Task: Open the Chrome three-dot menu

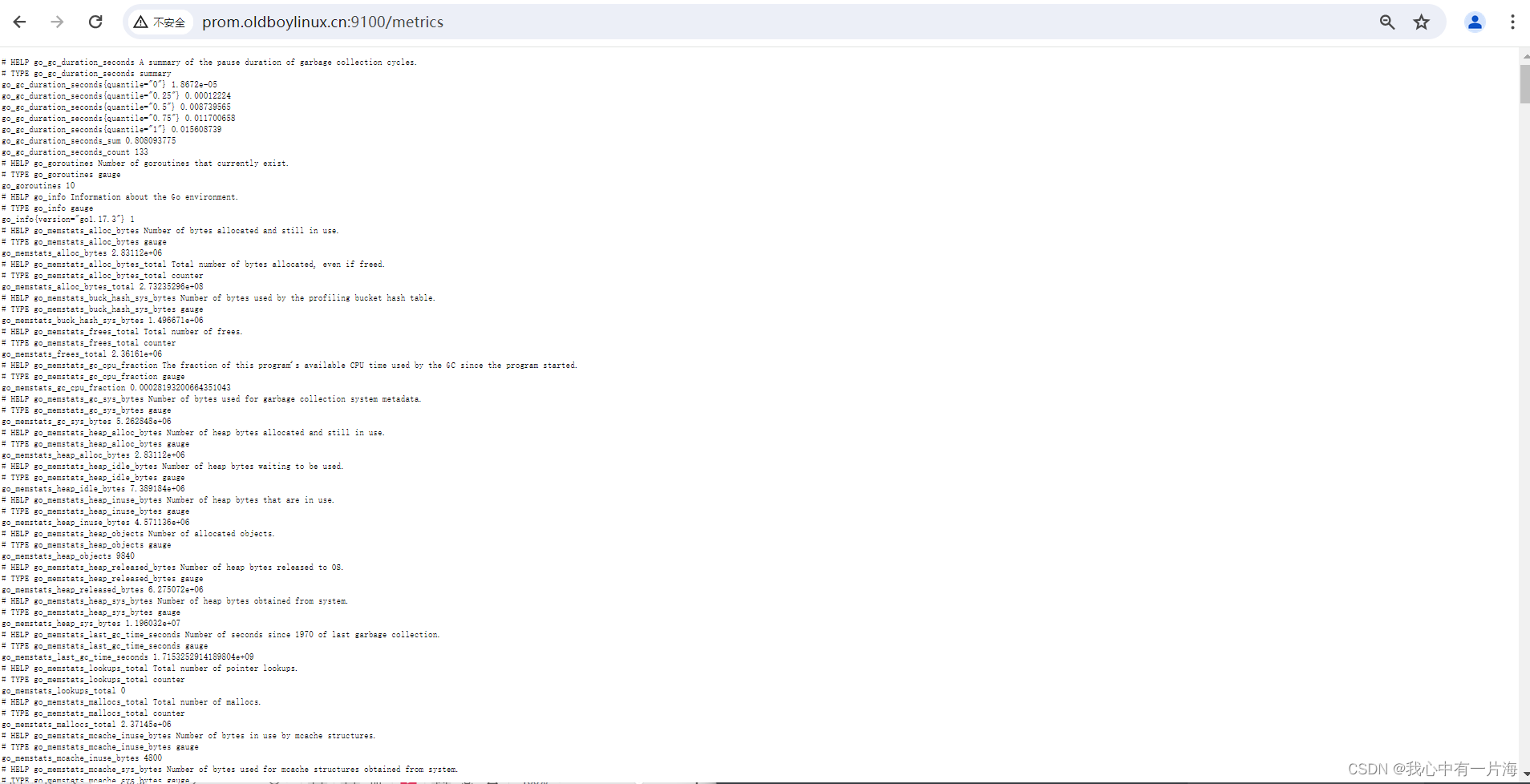Action: [x=1512, y=22]
